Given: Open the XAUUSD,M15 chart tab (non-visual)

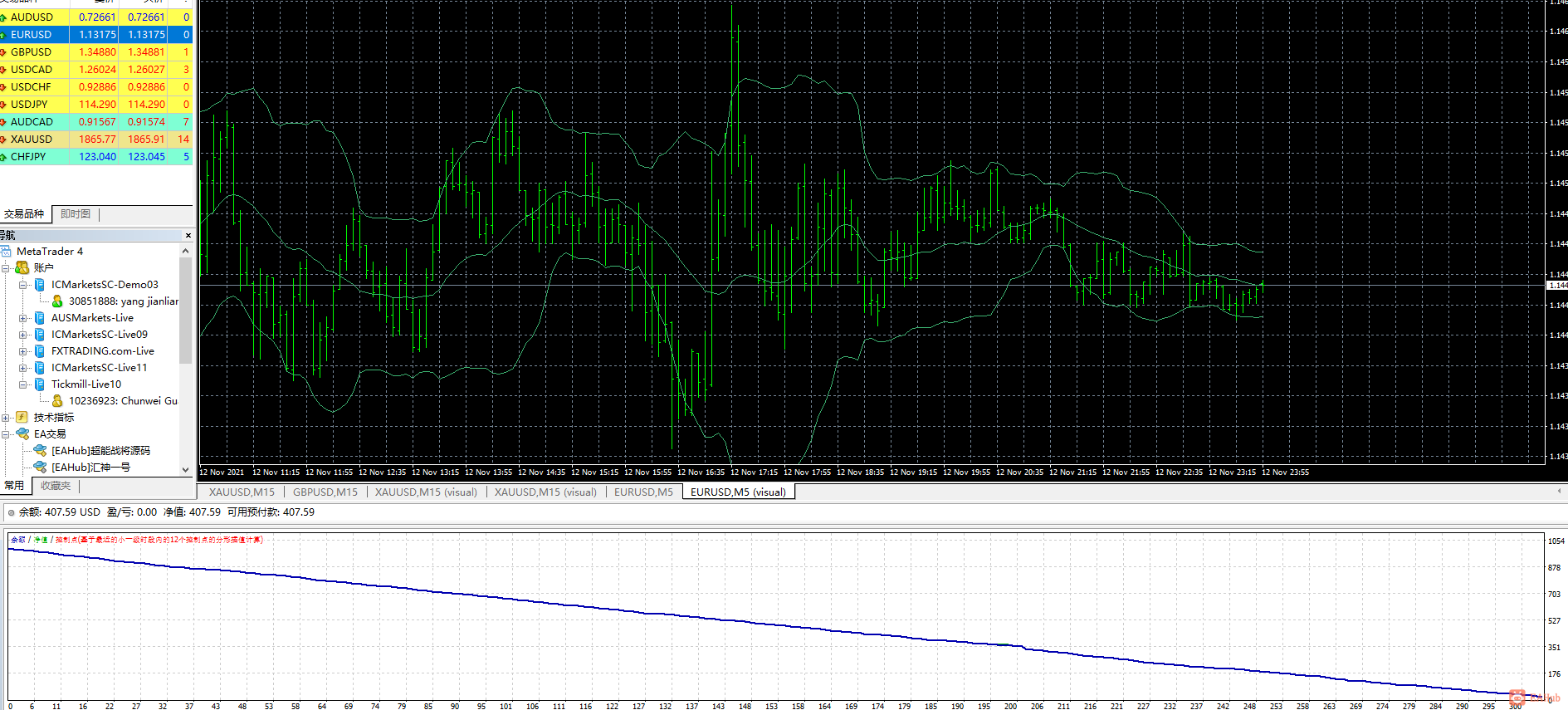Looking at the screenshot, I should [242, 492].
